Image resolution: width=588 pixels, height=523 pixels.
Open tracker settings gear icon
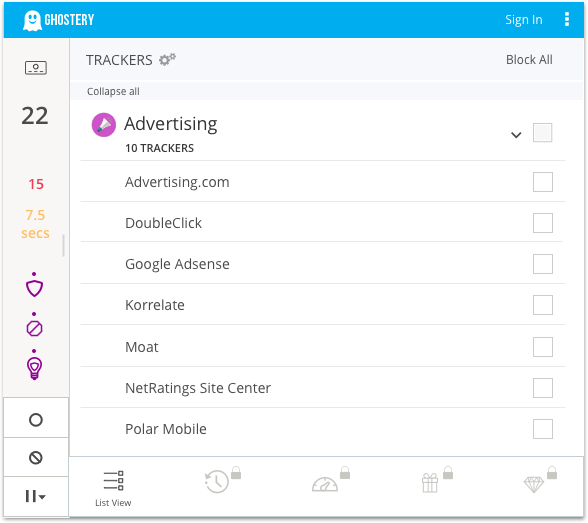[x=167, y=60]
